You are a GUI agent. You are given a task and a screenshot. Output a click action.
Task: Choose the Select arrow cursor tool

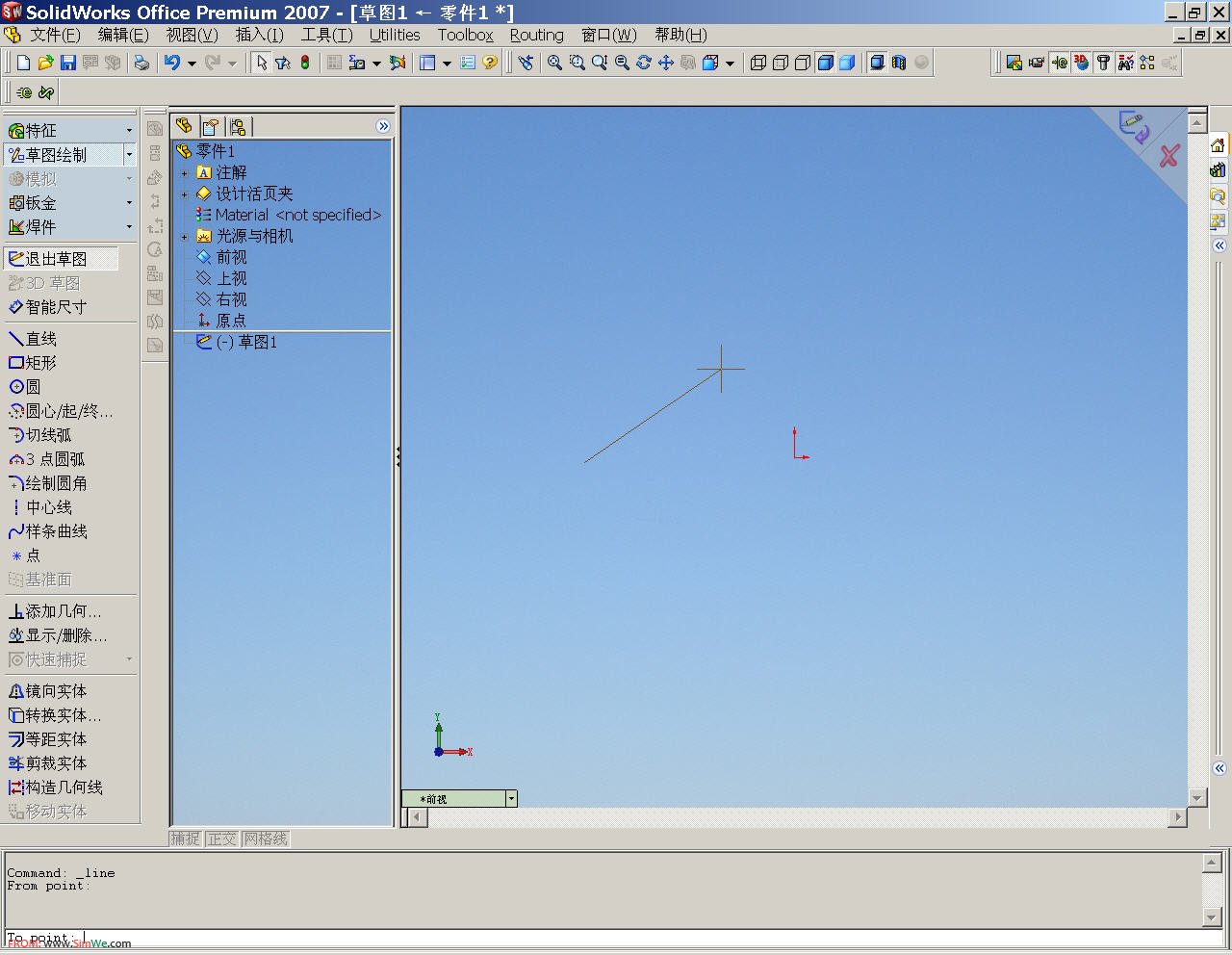point(261,63)
